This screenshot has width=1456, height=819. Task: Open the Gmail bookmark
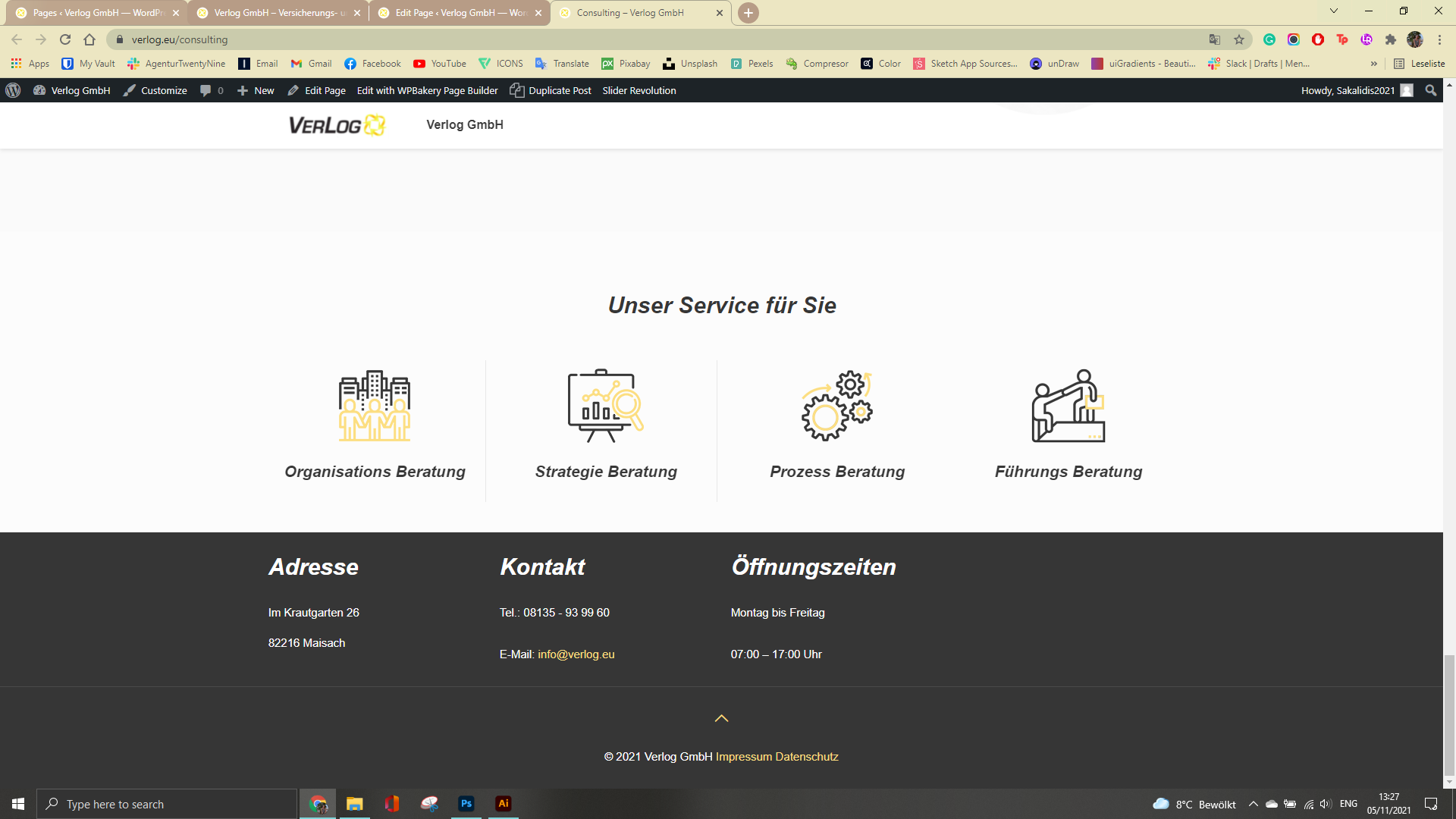(x=311, y=64)
